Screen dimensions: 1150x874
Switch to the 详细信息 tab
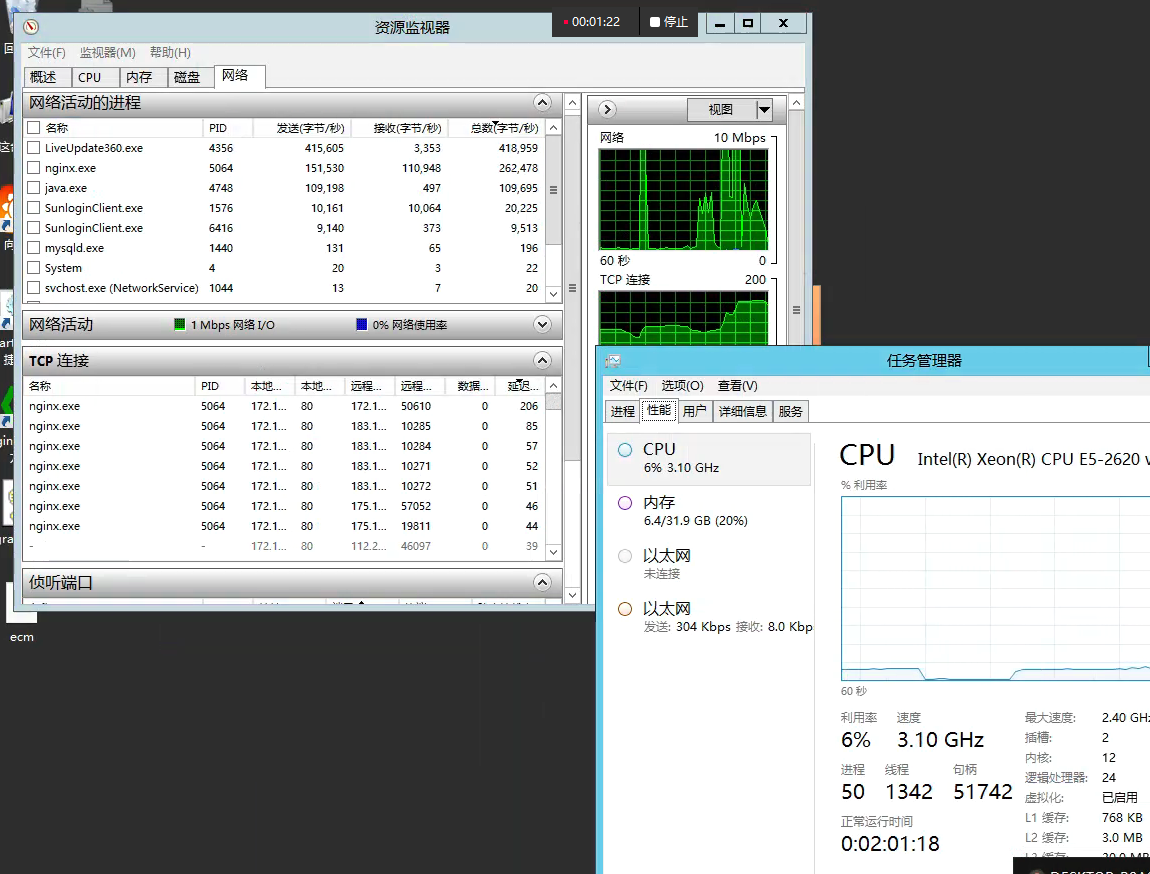pyautogui.click(x=742, y=411)
